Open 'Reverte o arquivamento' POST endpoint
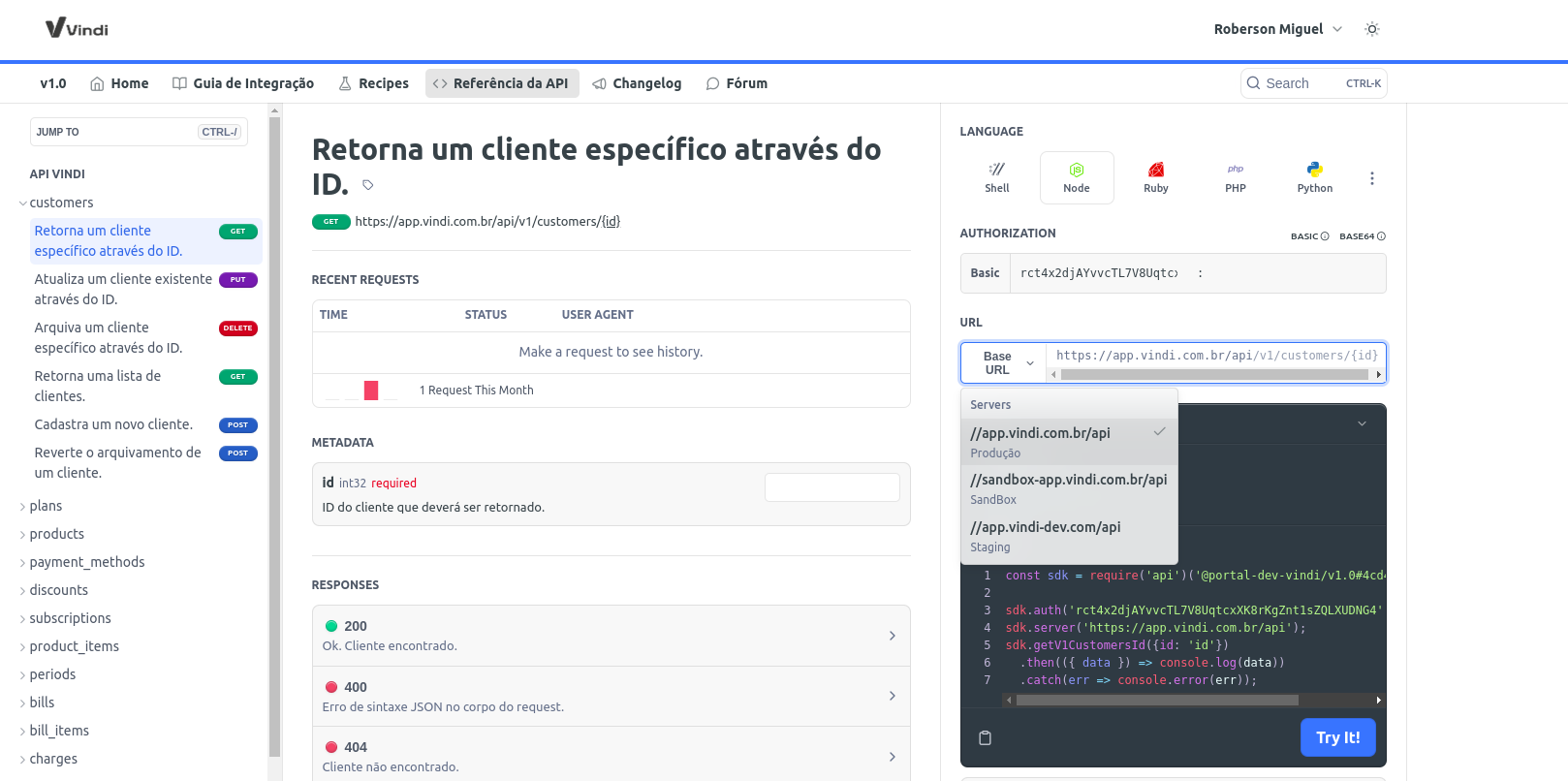 (x=145, y=462)
